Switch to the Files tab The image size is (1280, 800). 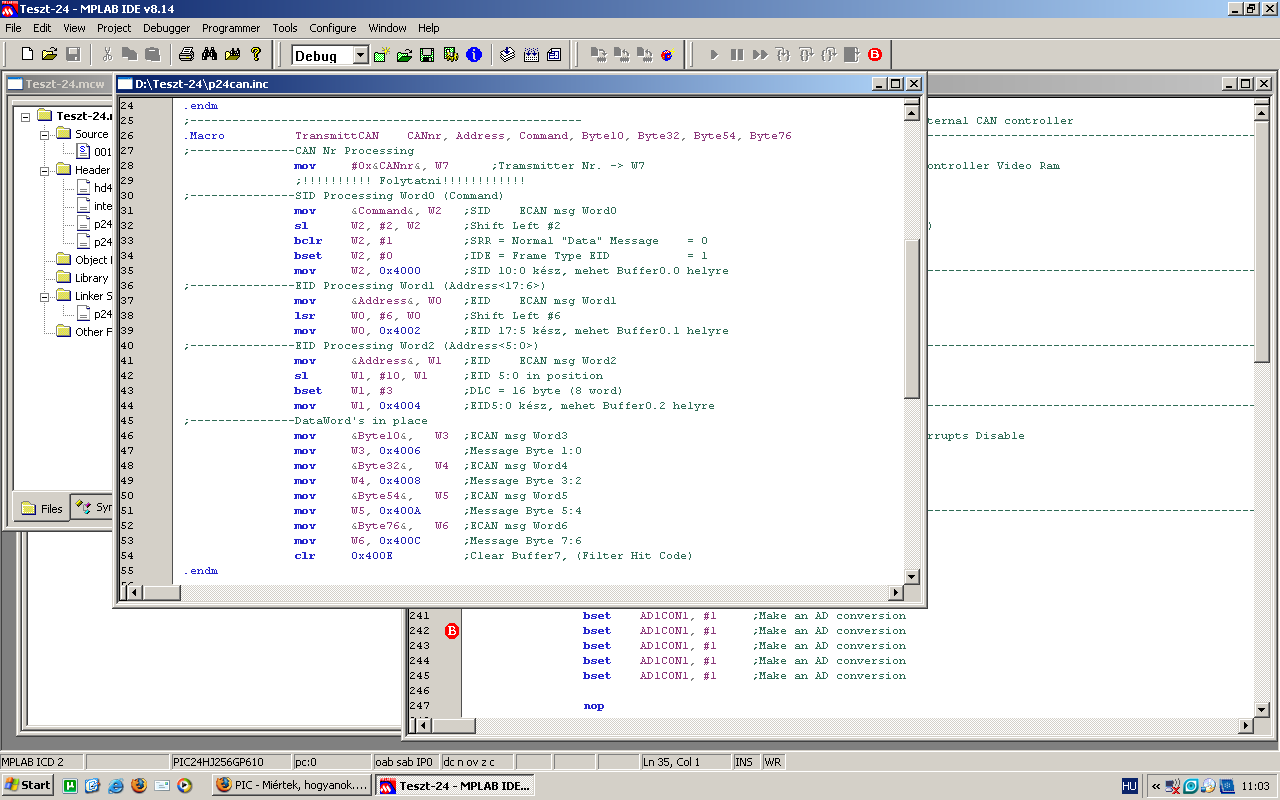pos(42,508)
